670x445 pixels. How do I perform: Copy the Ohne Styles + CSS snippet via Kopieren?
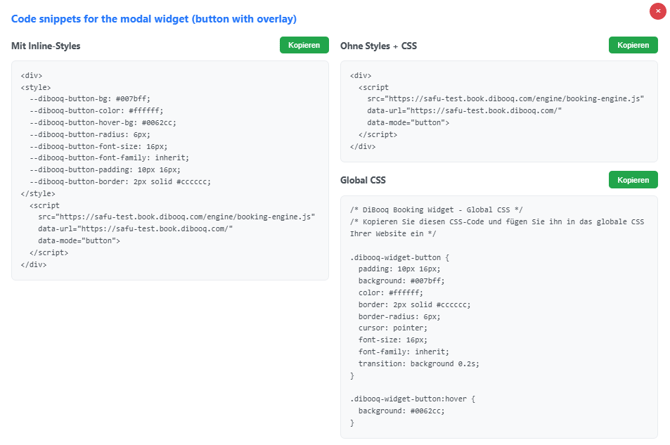[x=633, y=45]
